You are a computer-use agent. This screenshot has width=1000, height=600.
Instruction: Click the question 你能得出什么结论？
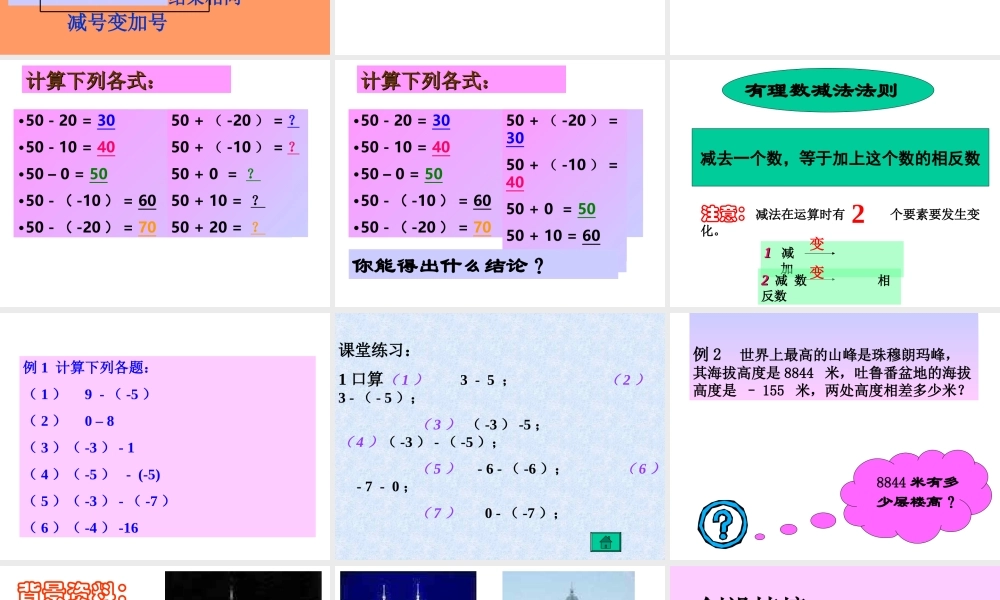(x=448, y=265)
